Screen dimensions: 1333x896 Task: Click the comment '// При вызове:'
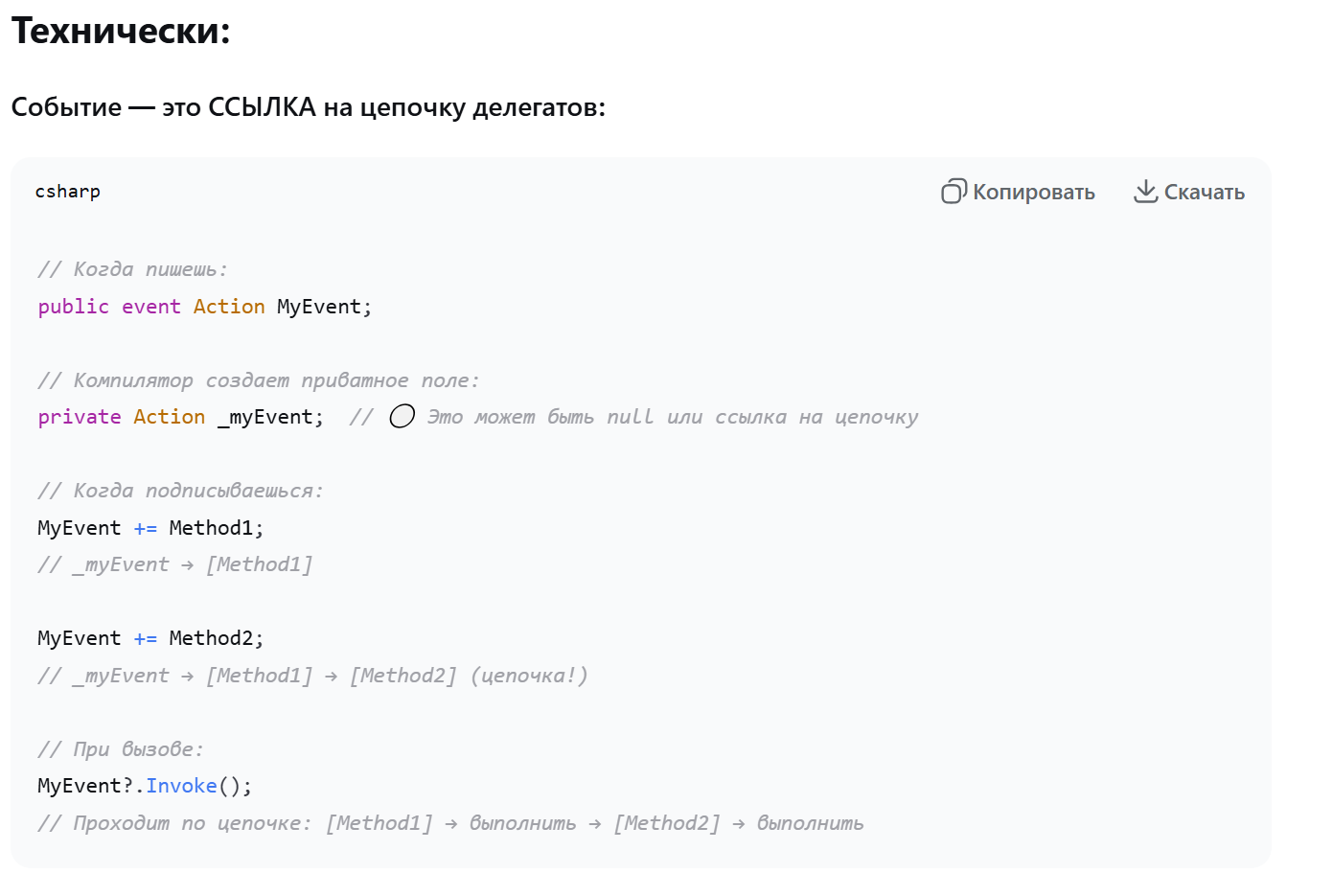(121, 749)
